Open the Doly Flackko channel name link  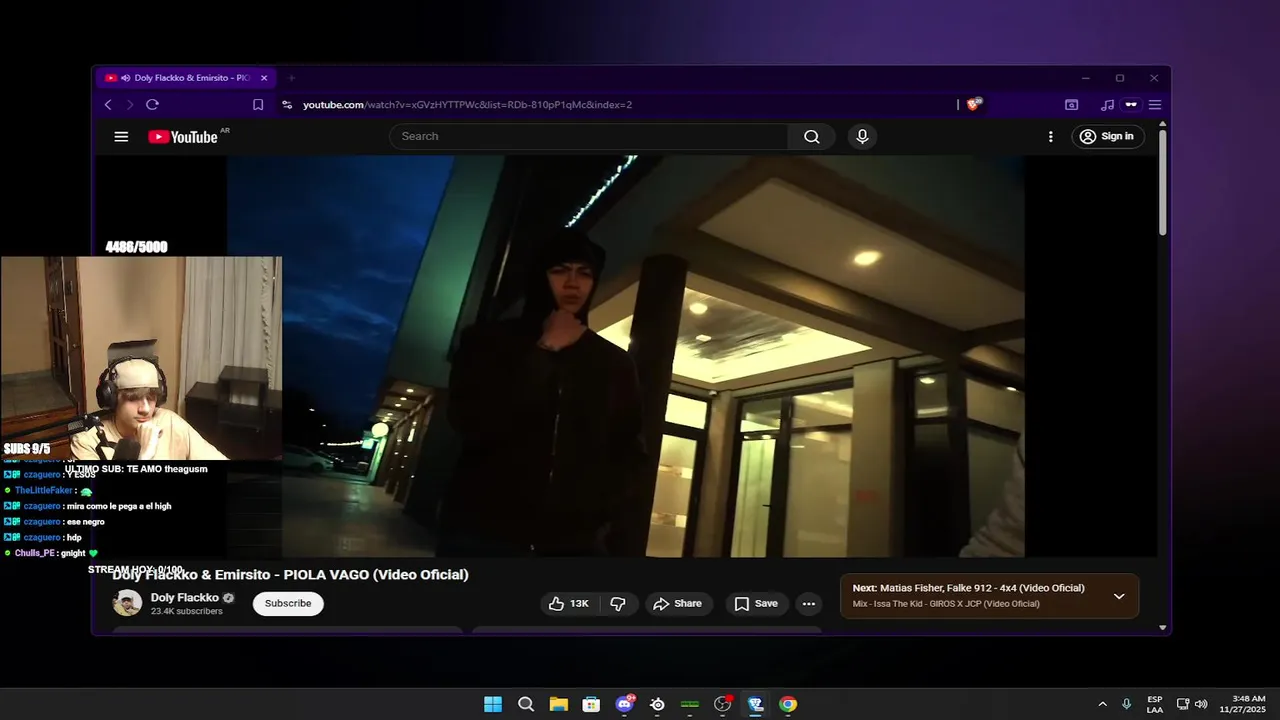(185, 598)
